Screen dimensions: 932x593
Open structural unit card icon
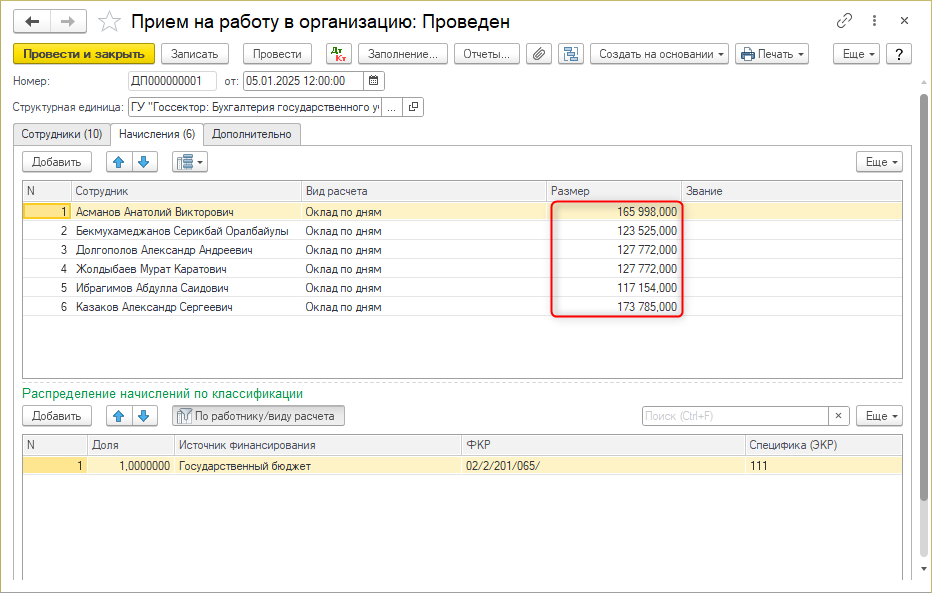click(x=413, y=107)
